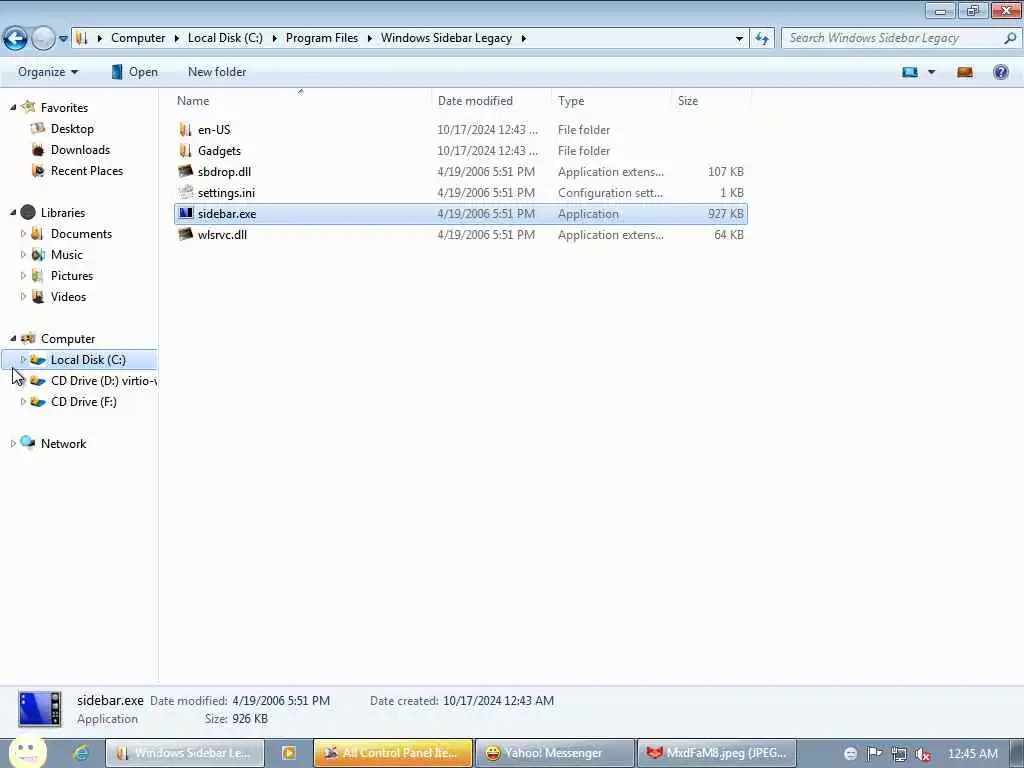This screenshot has height=768, width=1024.
Task: Click the search magnifier icon
Action: (1010, 38)
